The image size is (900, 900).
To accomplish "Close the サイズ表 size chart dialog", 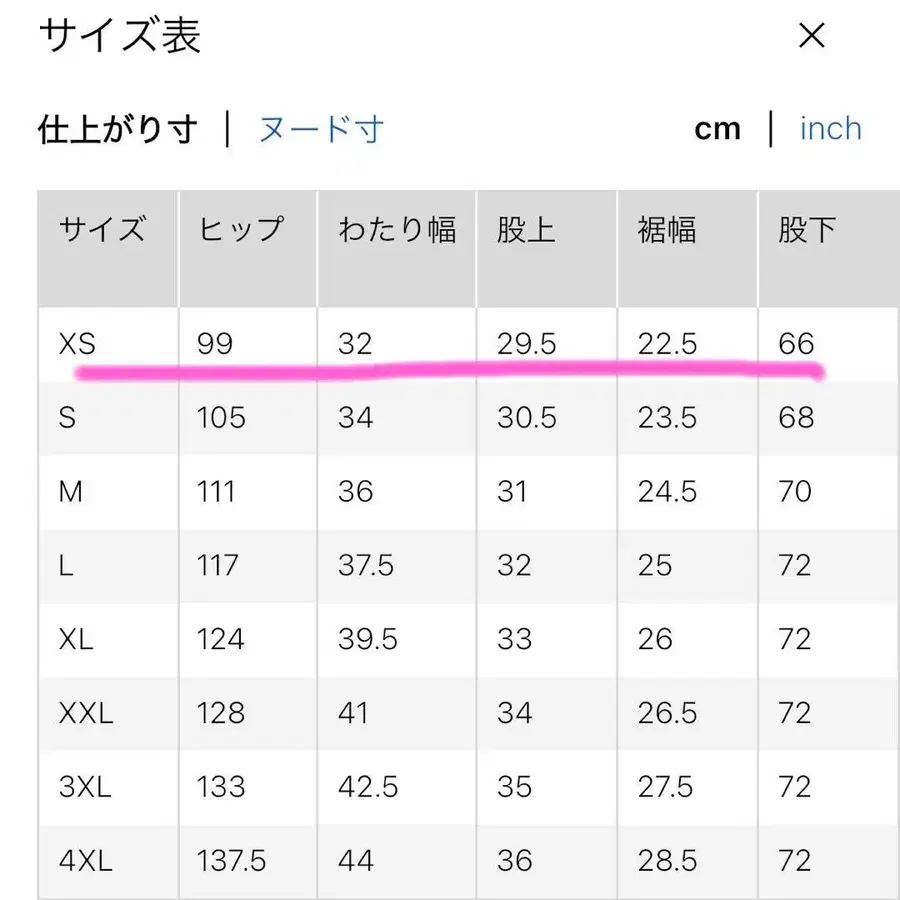I will (812, 36).
